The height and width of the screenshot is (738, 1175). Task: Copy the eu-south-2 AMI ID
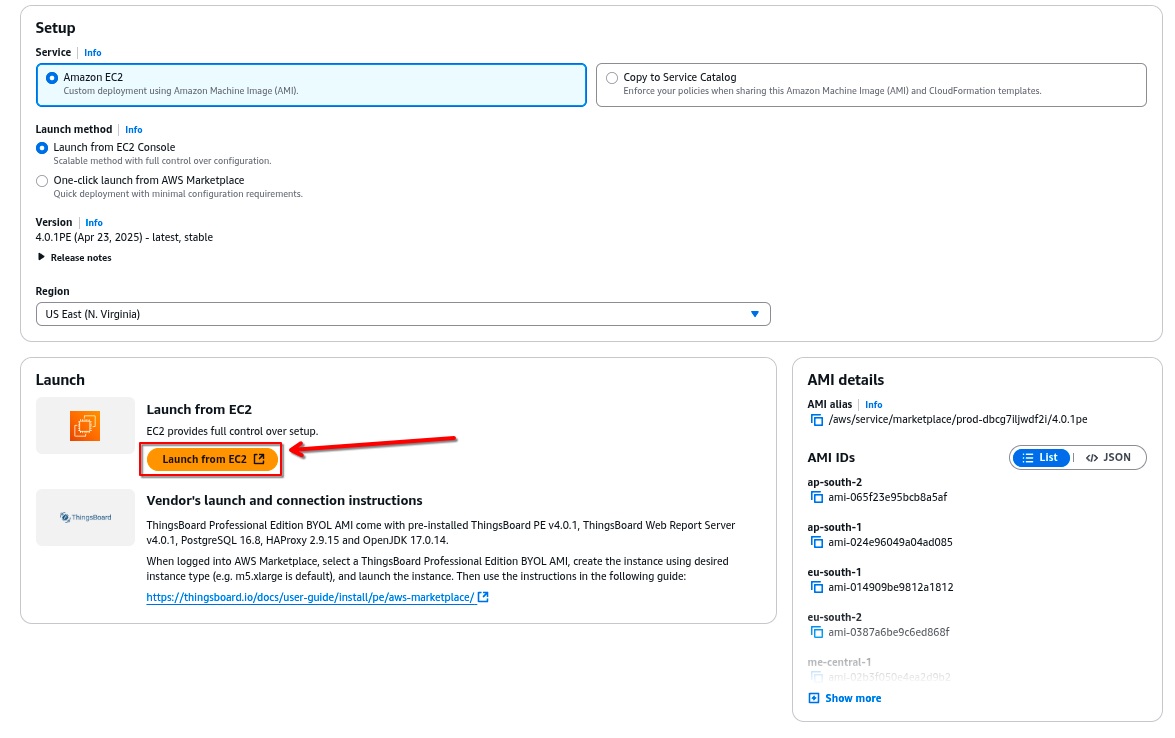click(816, 632)
